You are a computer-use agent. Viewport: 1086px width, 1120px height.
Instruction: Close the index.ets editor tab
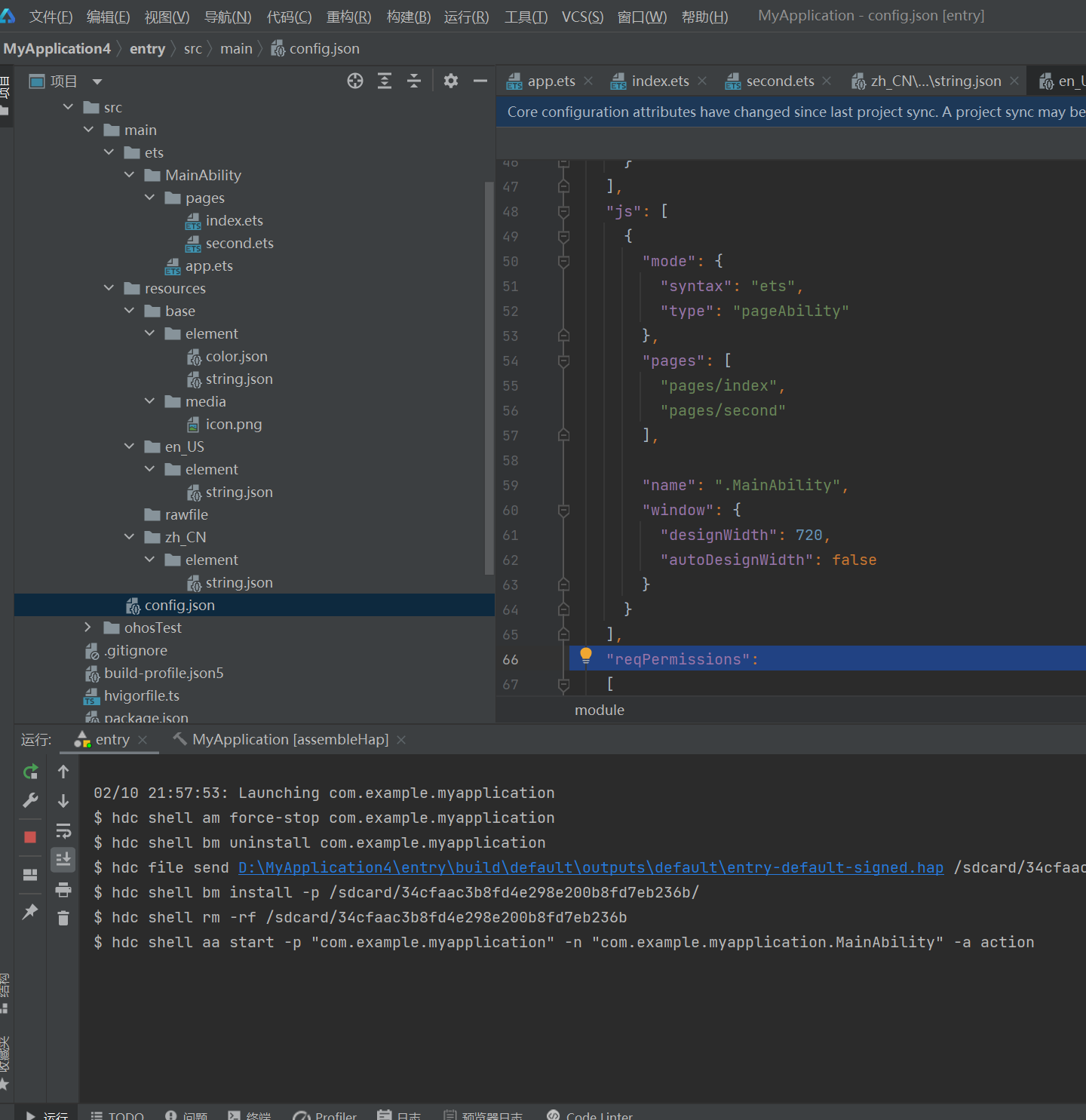point(702,81)
